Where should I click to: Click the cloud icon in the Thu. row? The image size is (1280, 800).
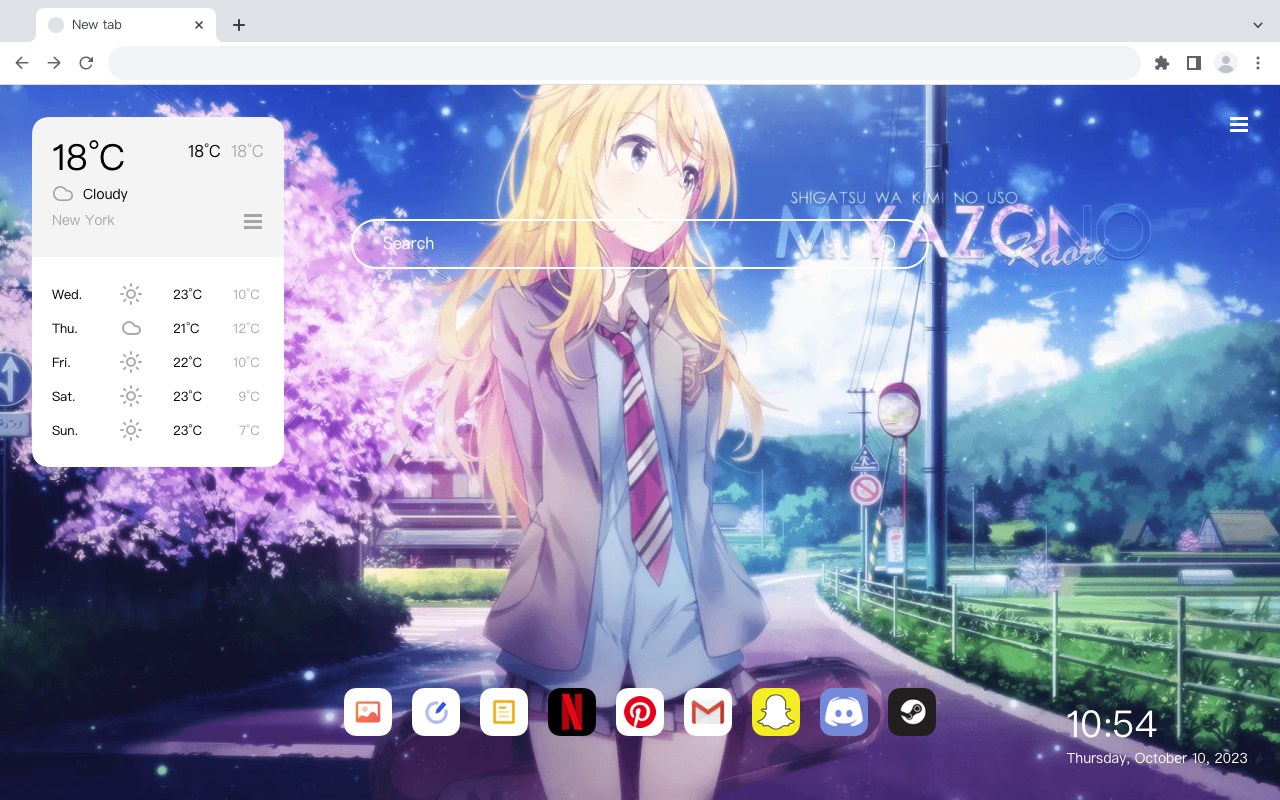tap(131, 328)
